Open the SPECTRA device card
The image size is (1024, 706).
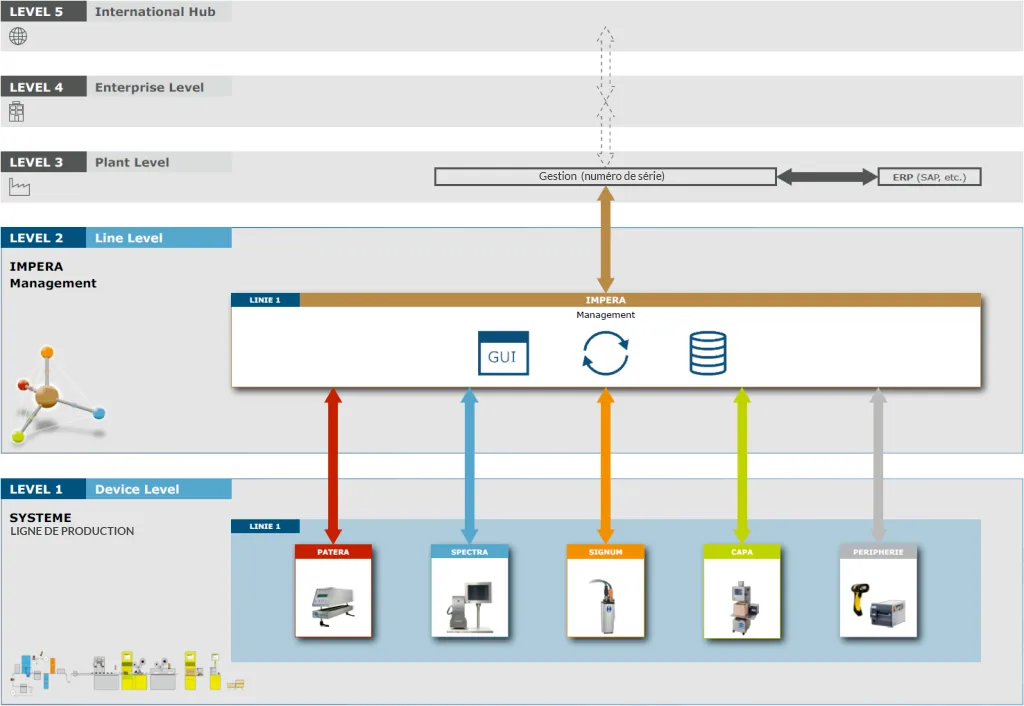[x=470, y=591]
